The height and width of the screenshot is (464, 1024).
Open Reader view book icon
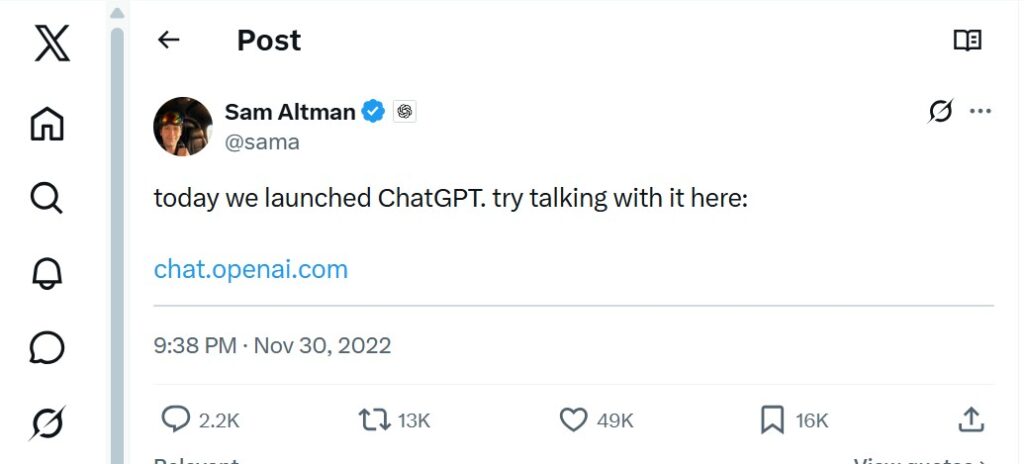coord(967,40)
